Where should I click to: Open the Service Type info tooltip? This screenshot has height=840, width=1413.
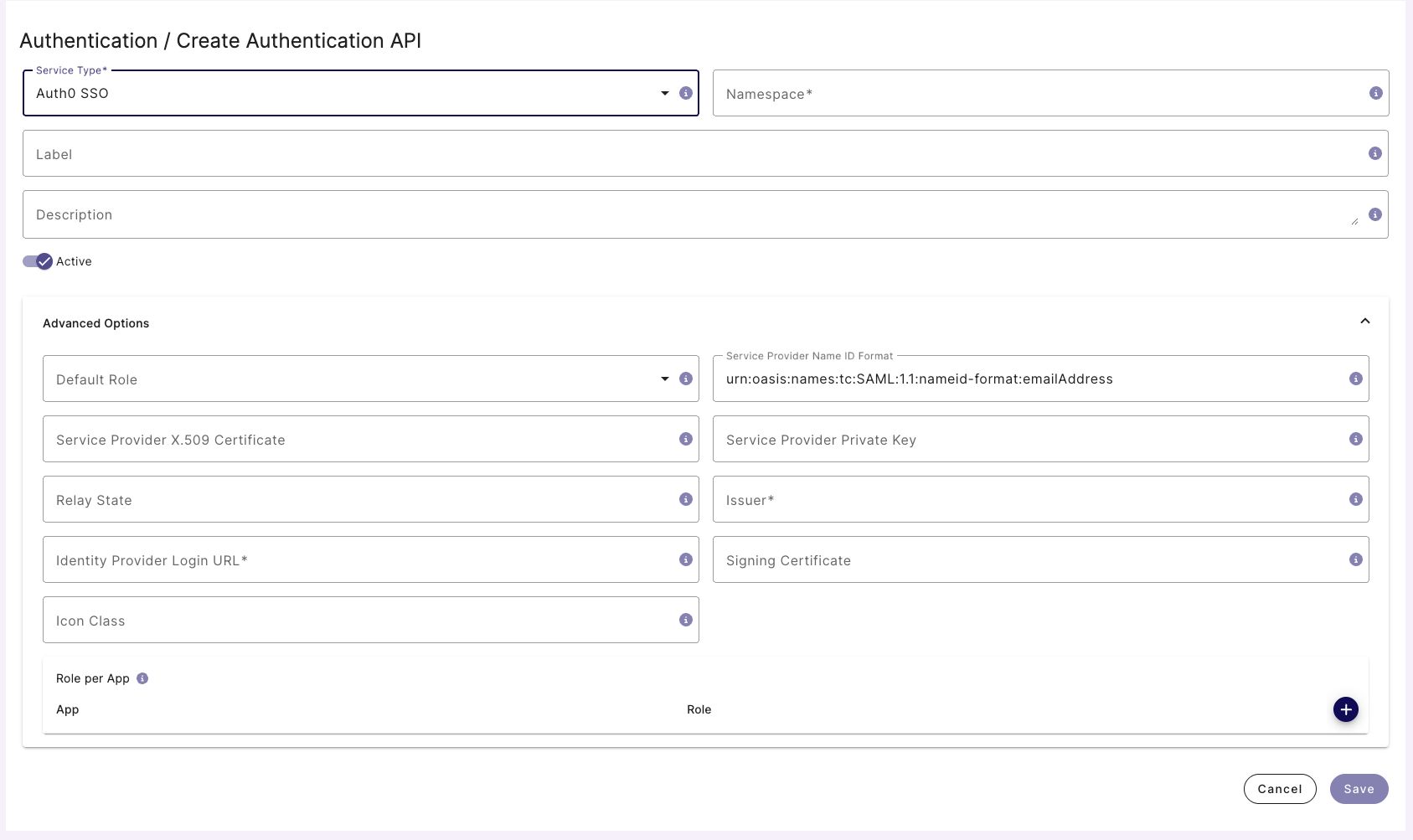click(686, 94)
